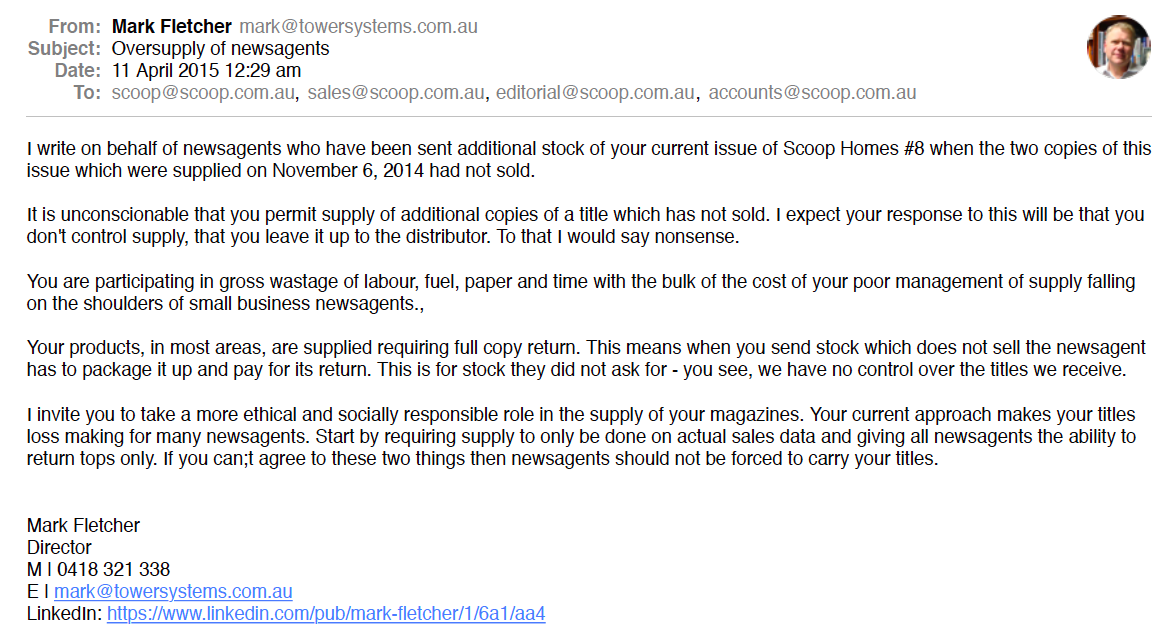Screen dimensions: 1174x636
Task: Click sender address next to the From name
Action: [x=359, y=26]
